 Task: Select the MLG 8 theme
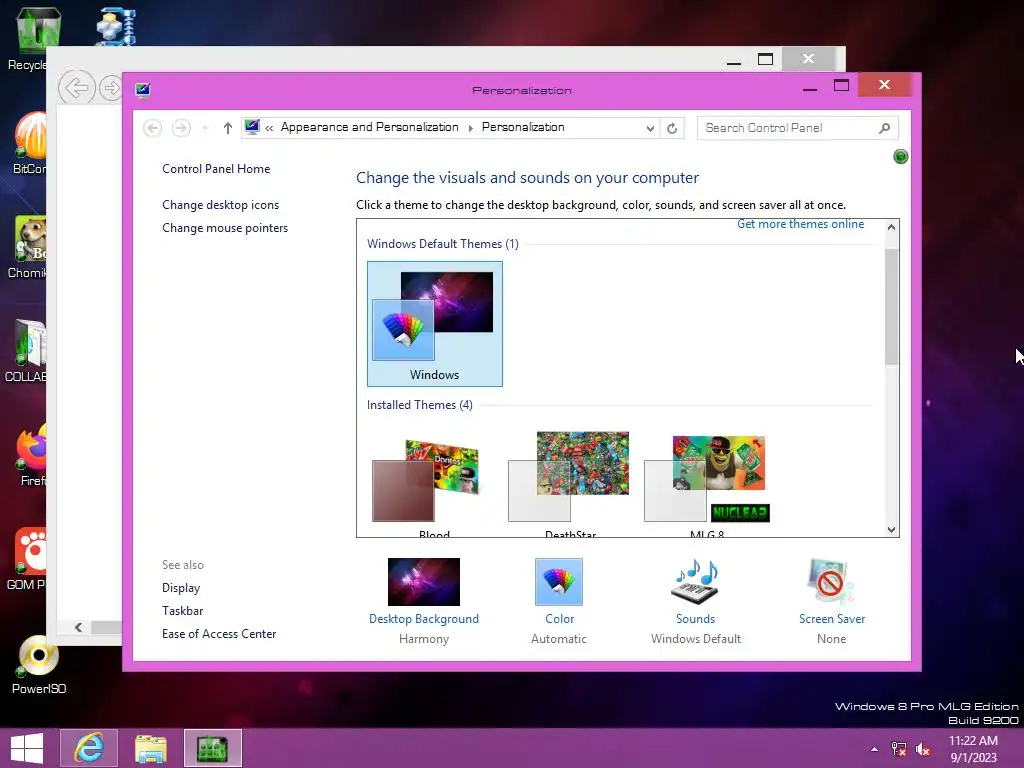707,483
